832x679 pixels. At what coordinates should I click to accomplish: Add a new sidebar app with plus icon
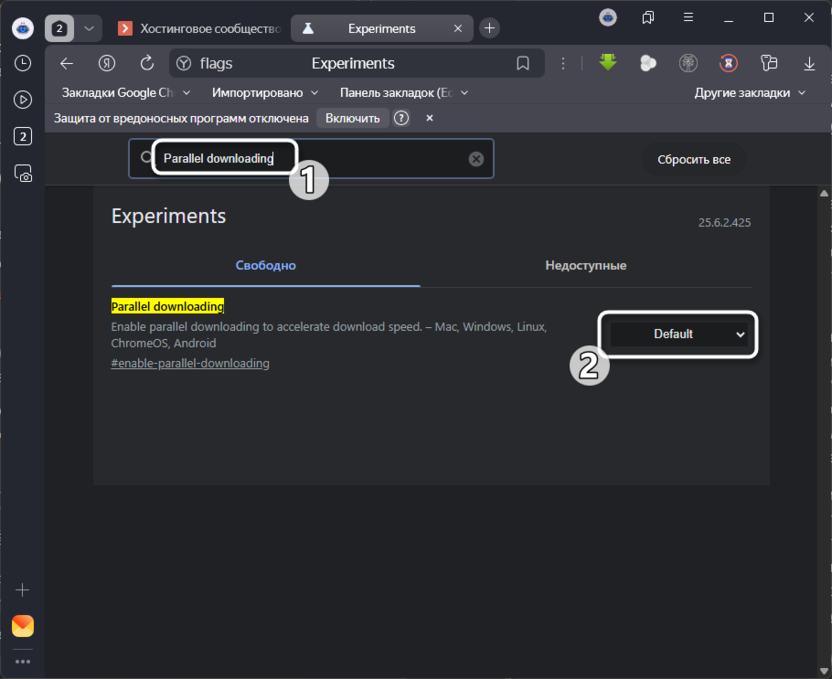click(22, 590)
